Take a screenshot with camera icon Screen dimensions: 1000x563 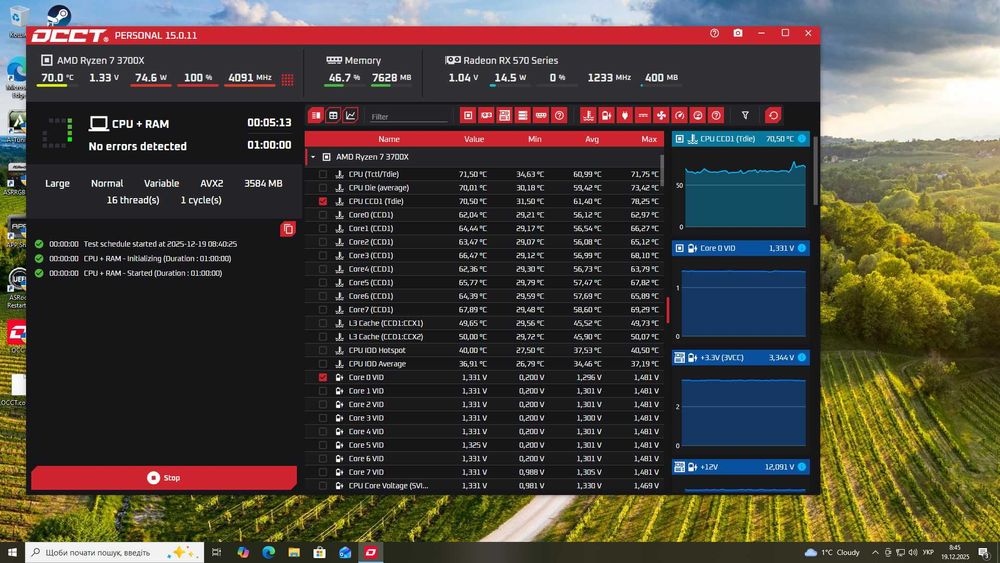pyautogui.click(x=738, y=33)
